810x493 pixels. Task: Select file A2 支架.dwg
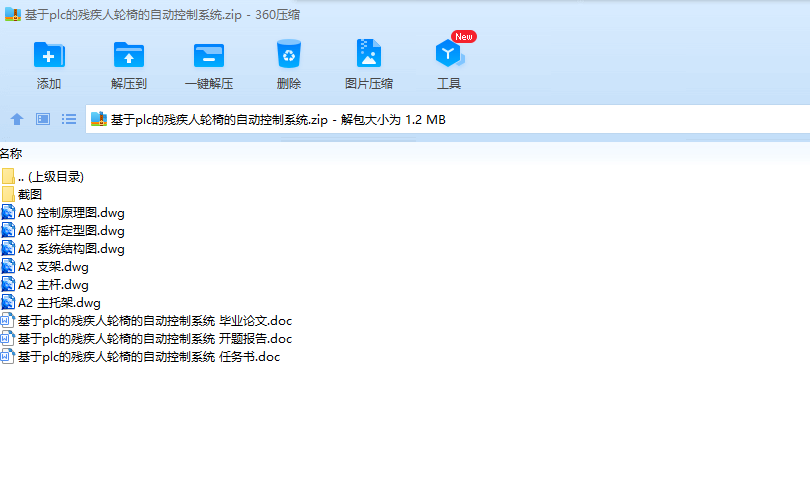(45, 267)
